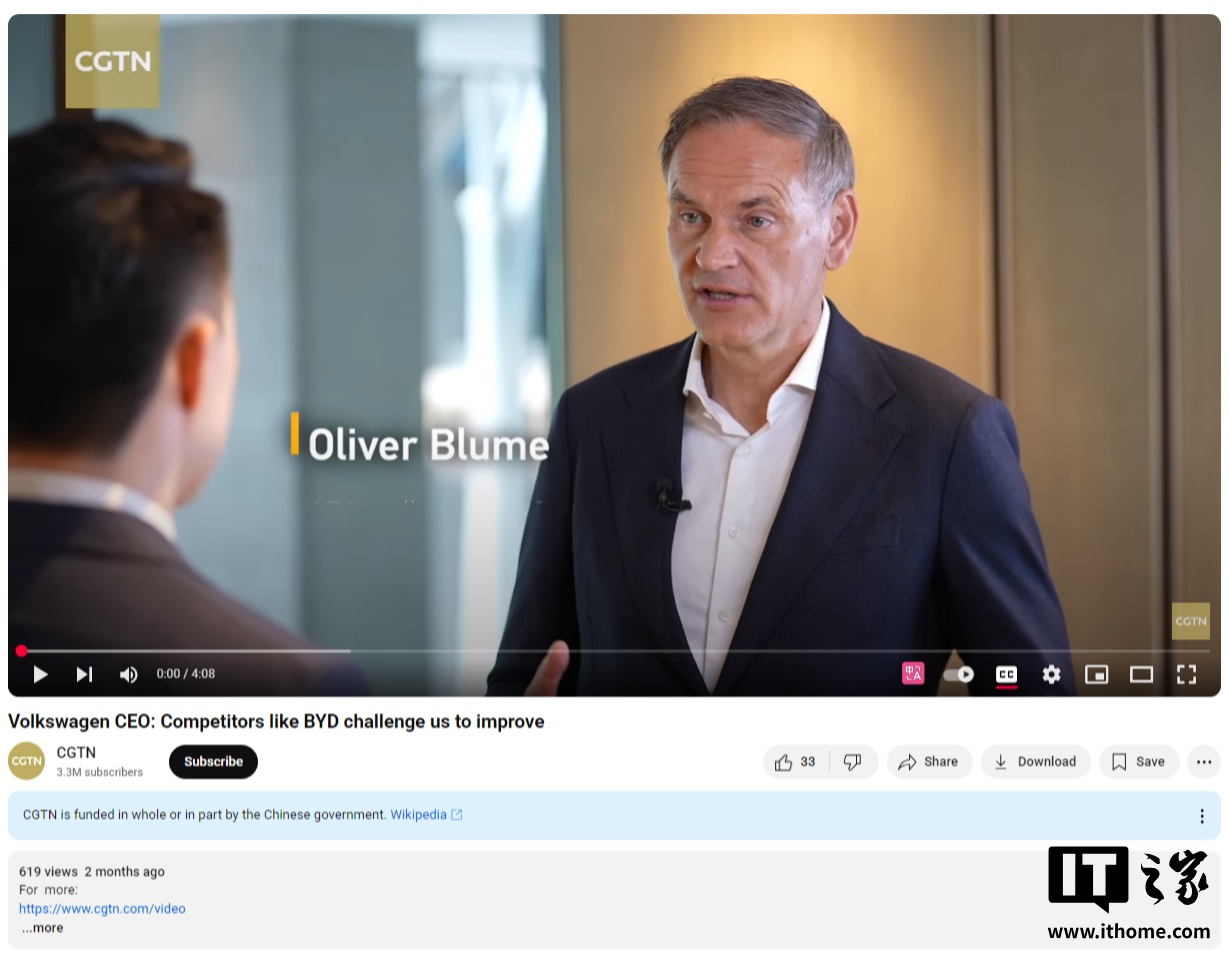Viewport: 1229px width, 955px height.
Task: Subscribe to the CGTN channel
Action: pyautogui.click(x=213, y=762)
